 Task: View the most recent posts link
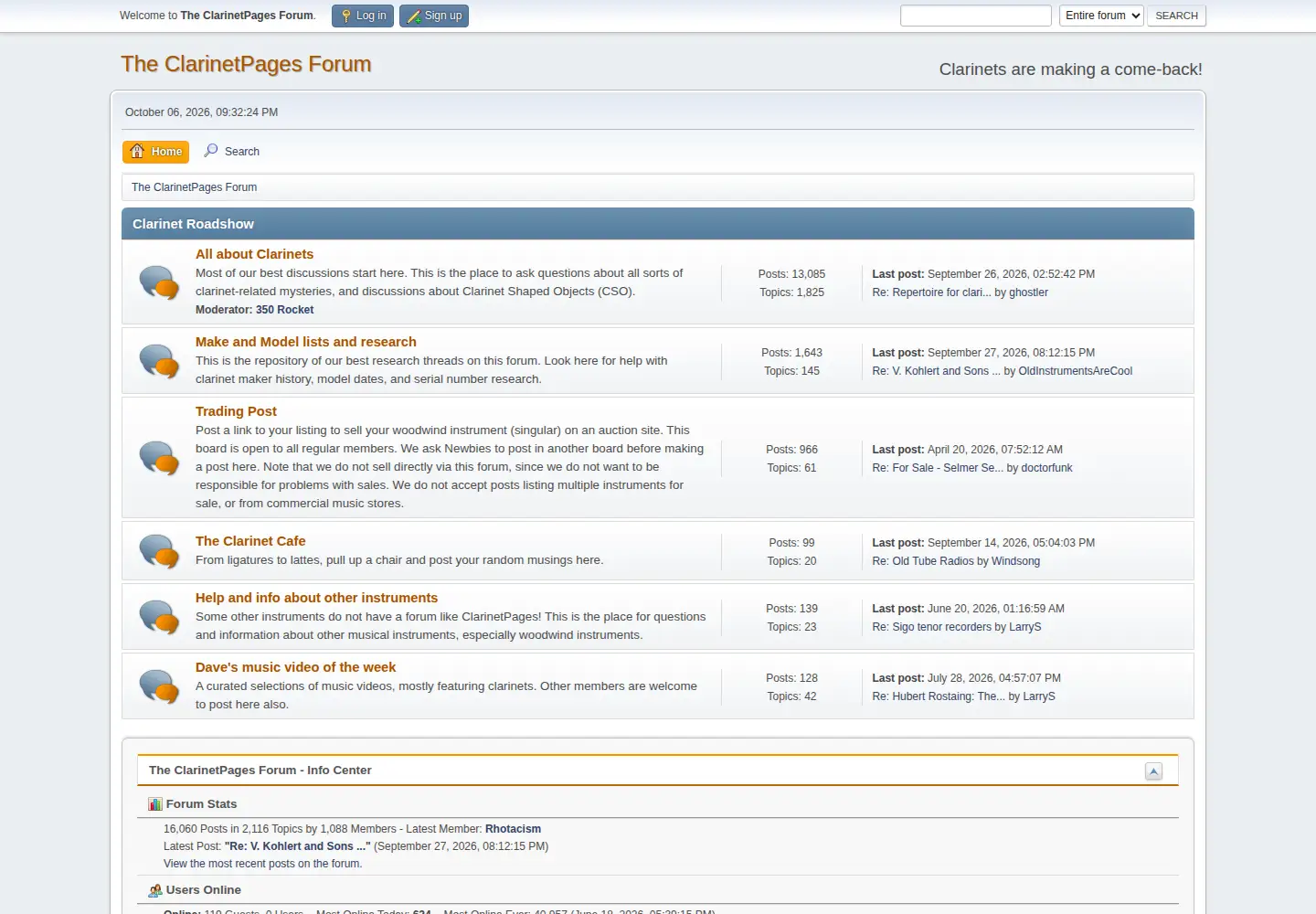pyautogui.click(x=262, y=864)
